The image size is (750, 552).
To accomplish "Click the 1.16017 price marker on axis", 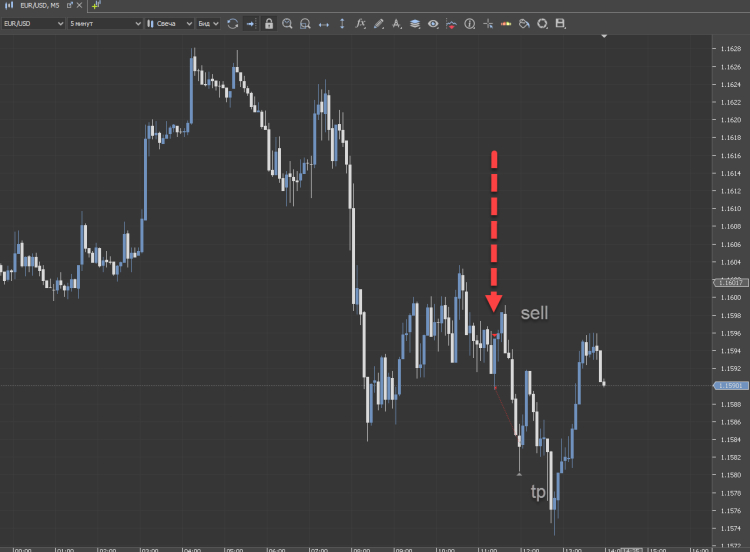I will tap(731, 283).
